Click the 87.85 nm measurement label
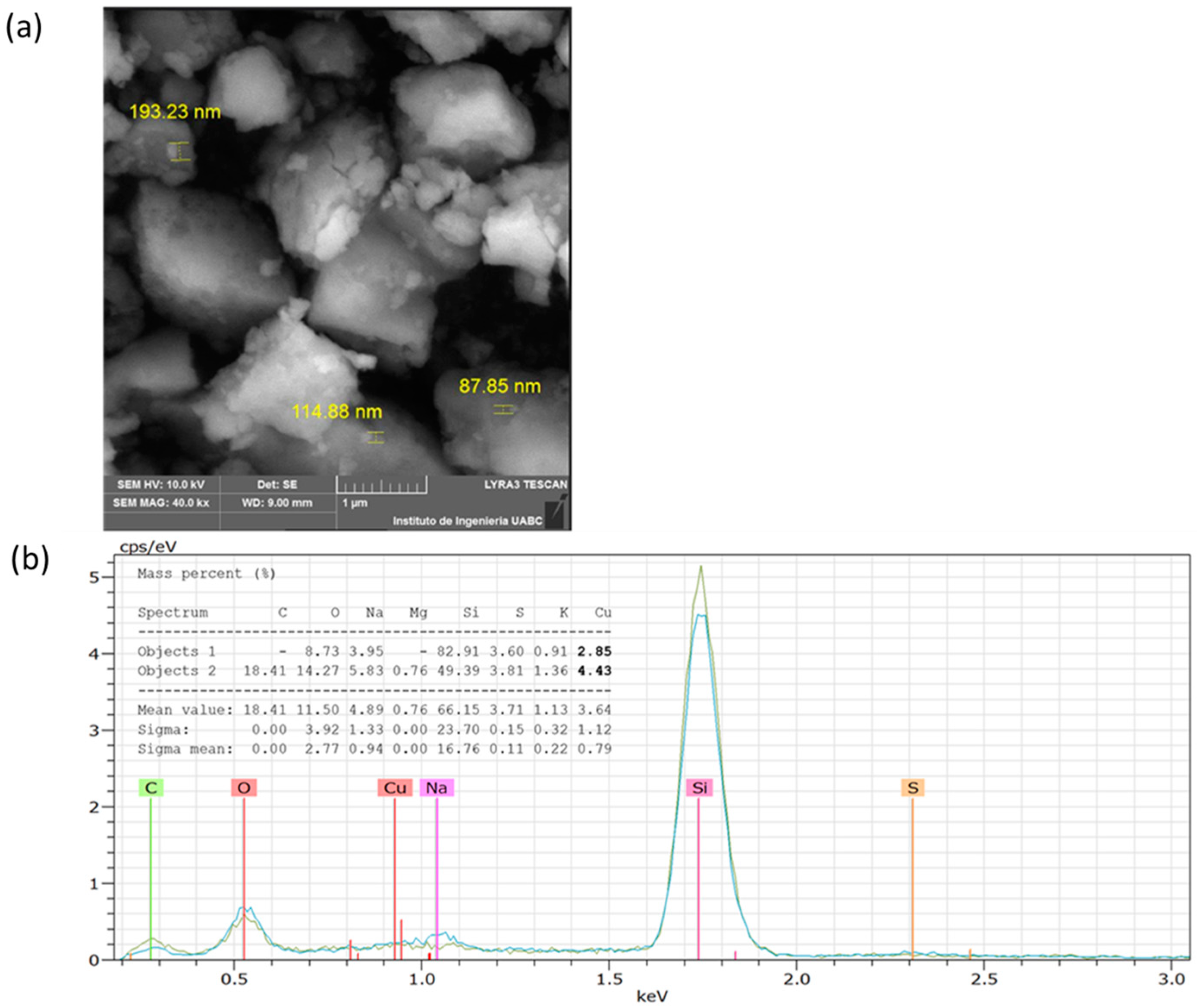 pos(500,386)
